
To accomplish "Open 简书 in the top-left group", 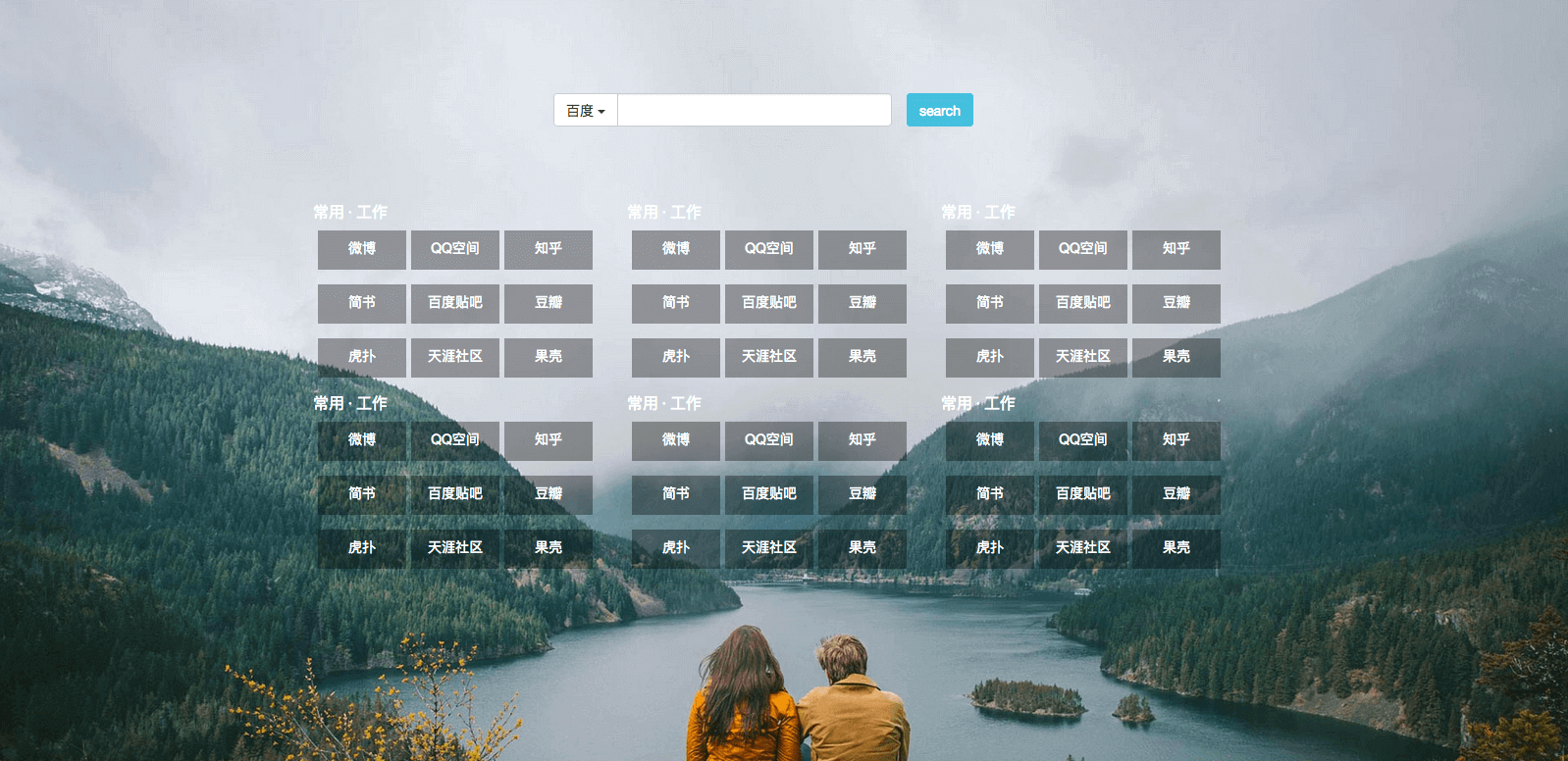I will 362,304.
